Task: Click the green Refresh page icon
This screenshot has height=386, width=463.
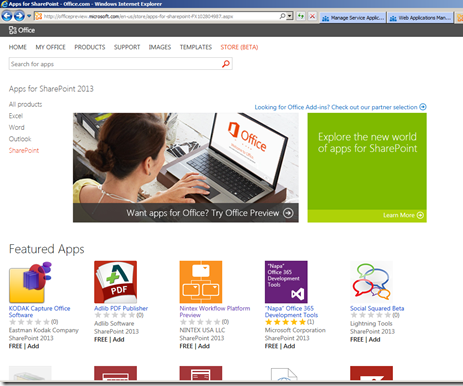Action: (301, 16)
